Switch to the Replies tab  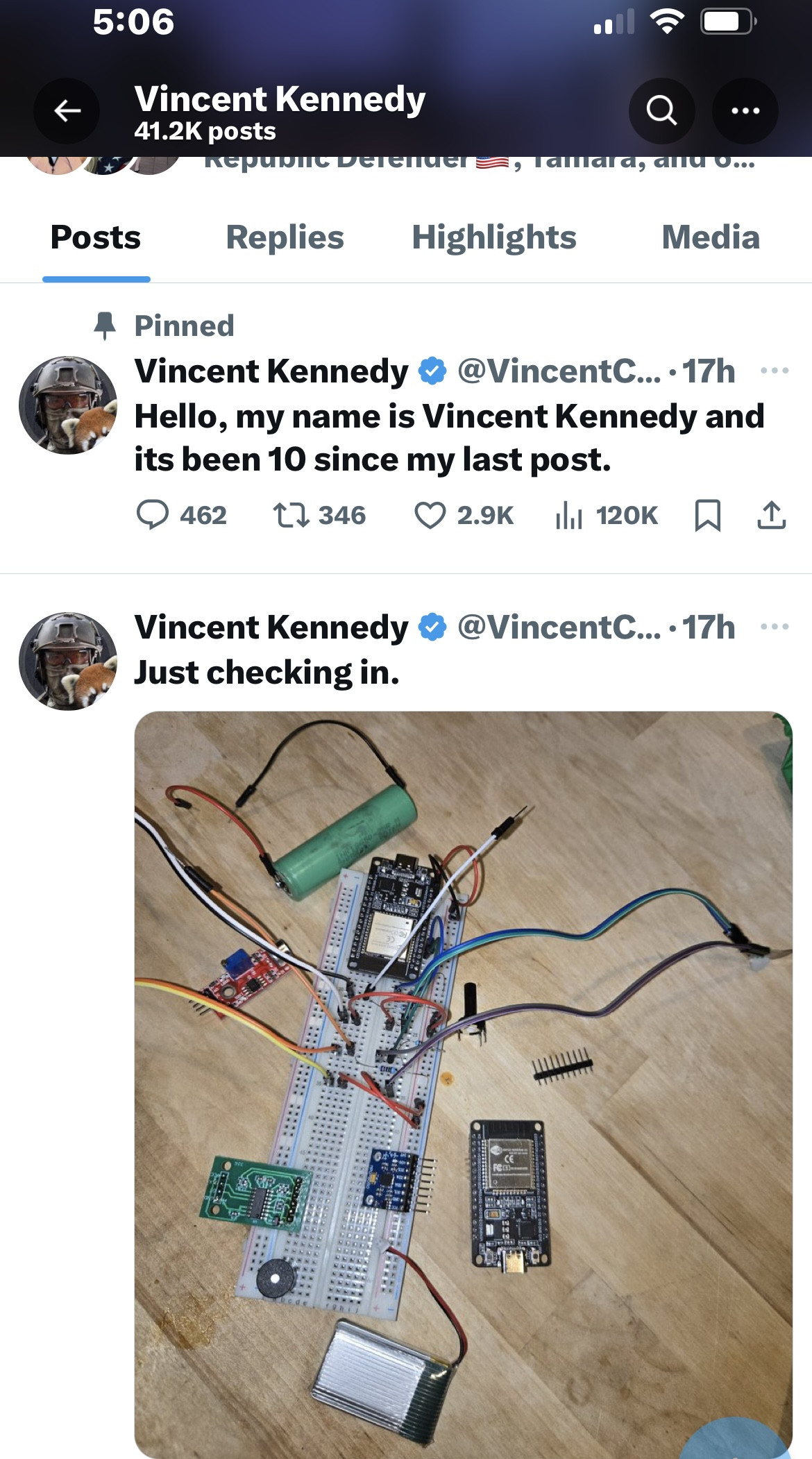[285, 237]
